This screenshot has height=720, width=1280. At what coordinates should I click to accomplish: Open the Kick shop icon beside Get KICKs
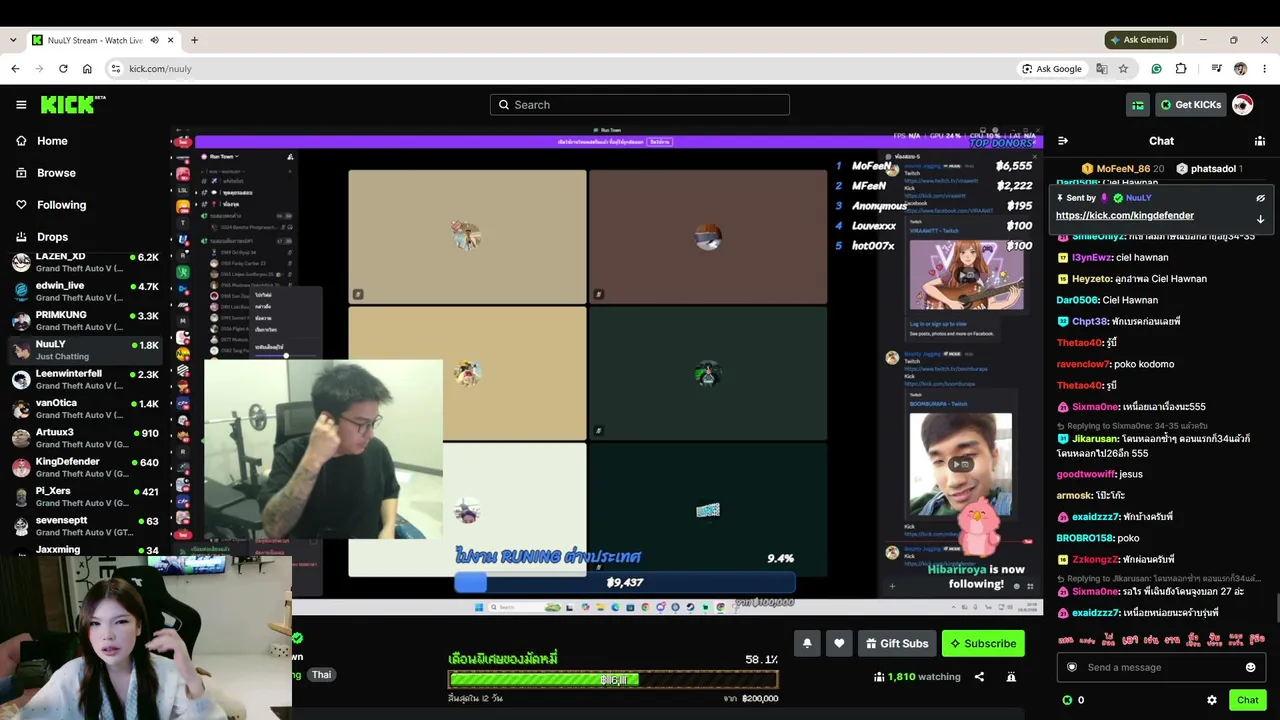pos(1138,105)
